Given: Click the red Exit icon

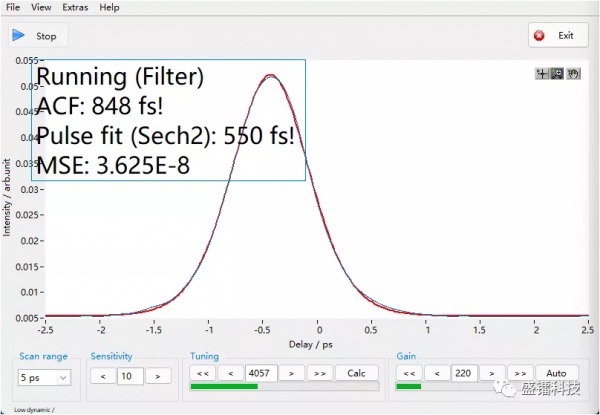Looking at the screenshot, I should 540,36.
